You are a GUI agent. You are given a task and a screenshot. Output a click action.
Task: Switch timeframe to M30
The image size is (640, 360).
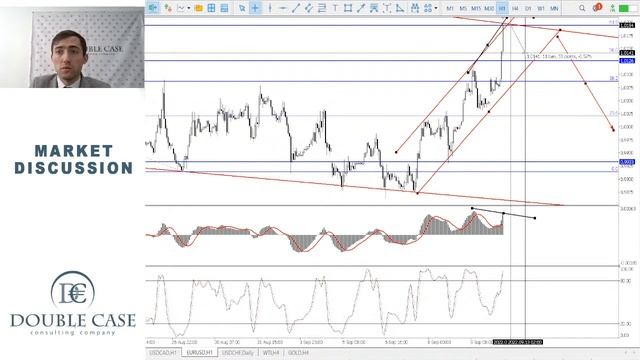pyautogui.click(x=489, y=8)
